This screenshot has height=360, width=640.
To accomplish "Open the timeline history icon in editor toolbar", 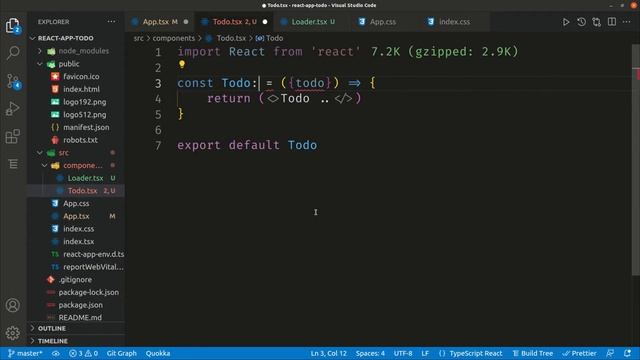I will (x=581, y=22).
